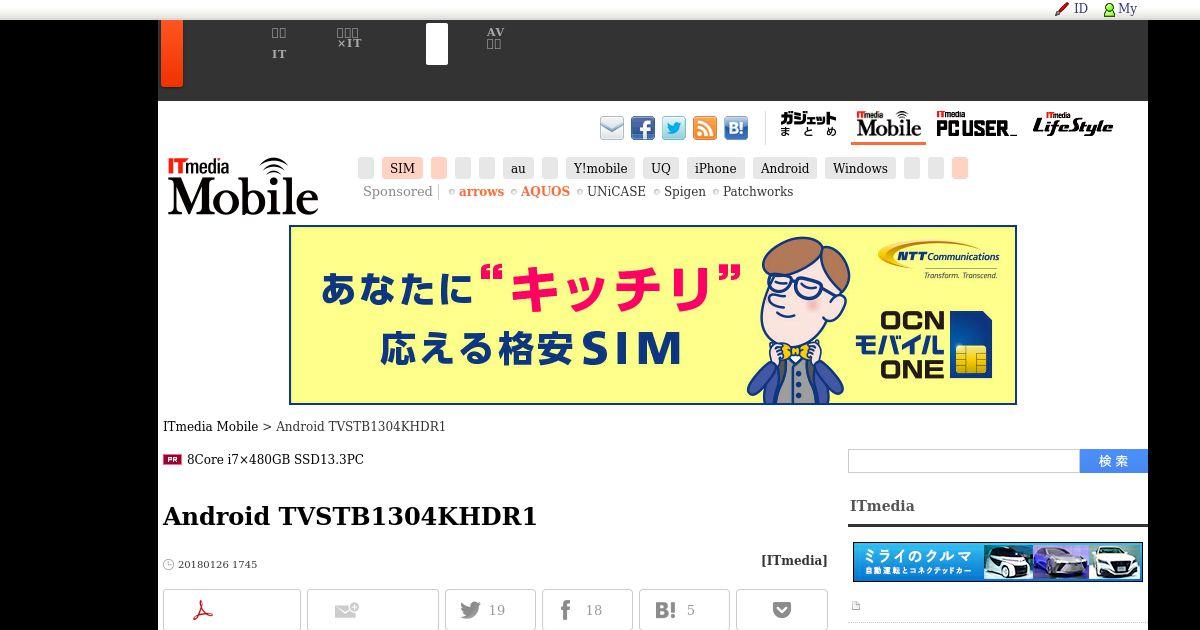Click the send-by-mail share button
This screenshot has width=1200, height=630.
pyautogui.click(x=373, y=610)
